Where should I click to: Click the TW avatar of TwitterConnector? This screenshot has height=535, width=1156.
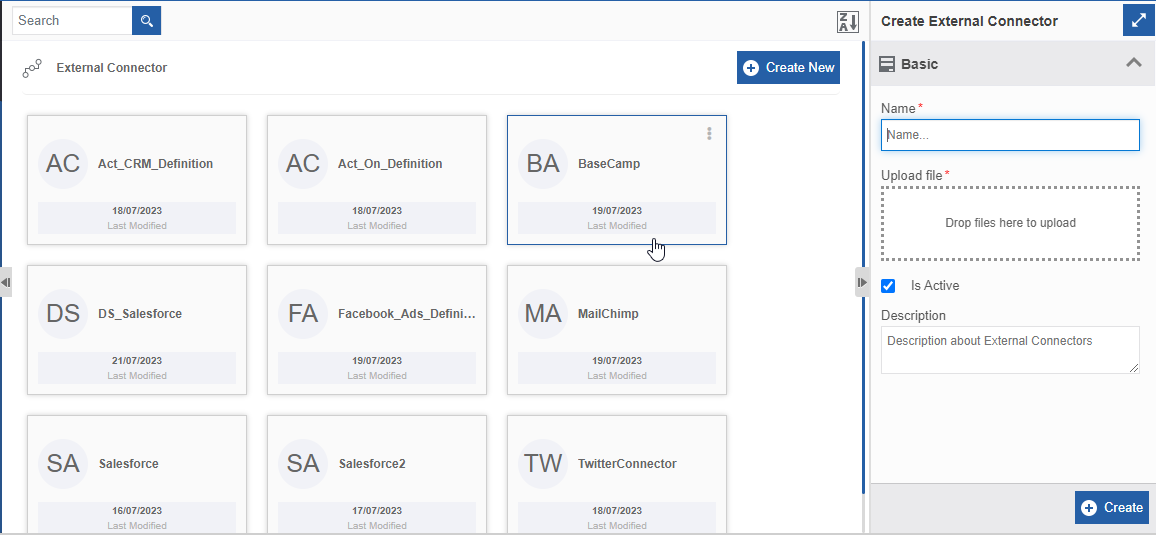coord(543,464)
